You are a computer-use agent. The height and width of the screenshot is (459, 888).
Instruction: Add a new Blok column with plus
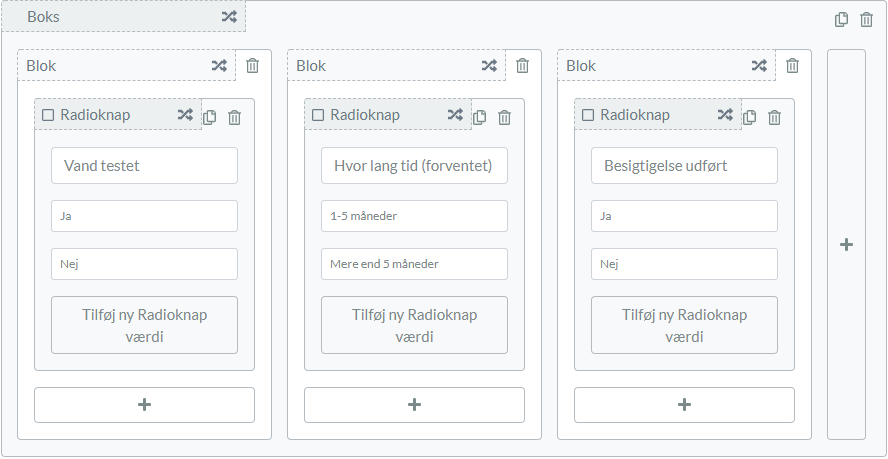click(846, 244)
